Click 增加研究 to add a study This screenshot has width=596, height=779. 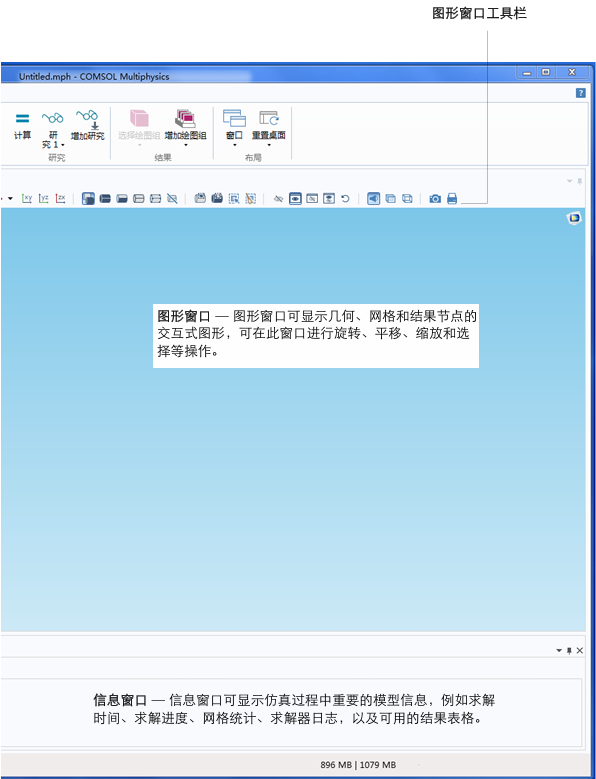click(x=87, y=125)
